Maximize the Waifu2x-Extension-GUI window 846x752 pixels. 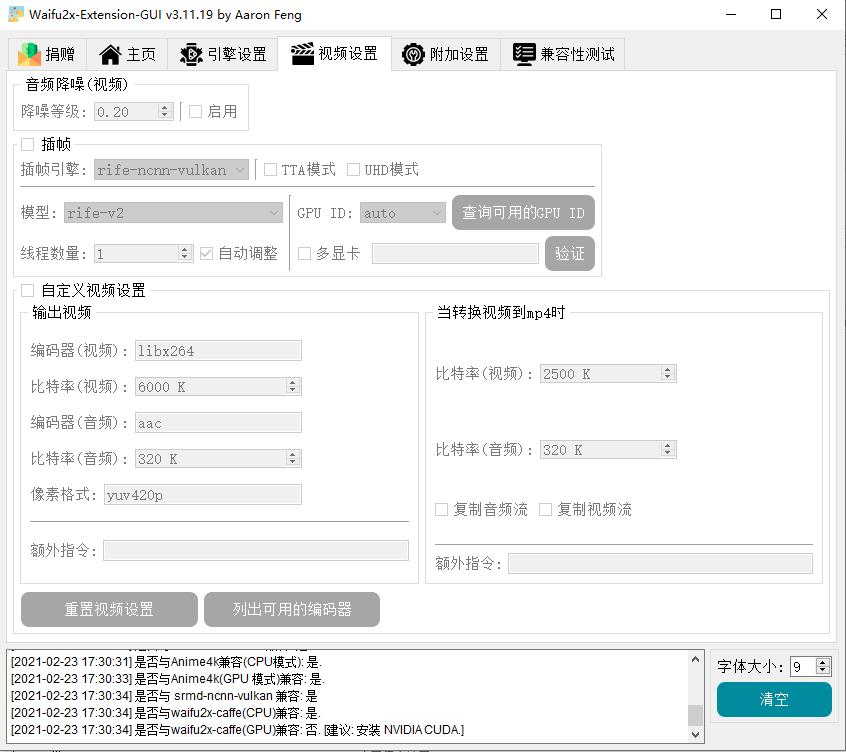[776, 14]
